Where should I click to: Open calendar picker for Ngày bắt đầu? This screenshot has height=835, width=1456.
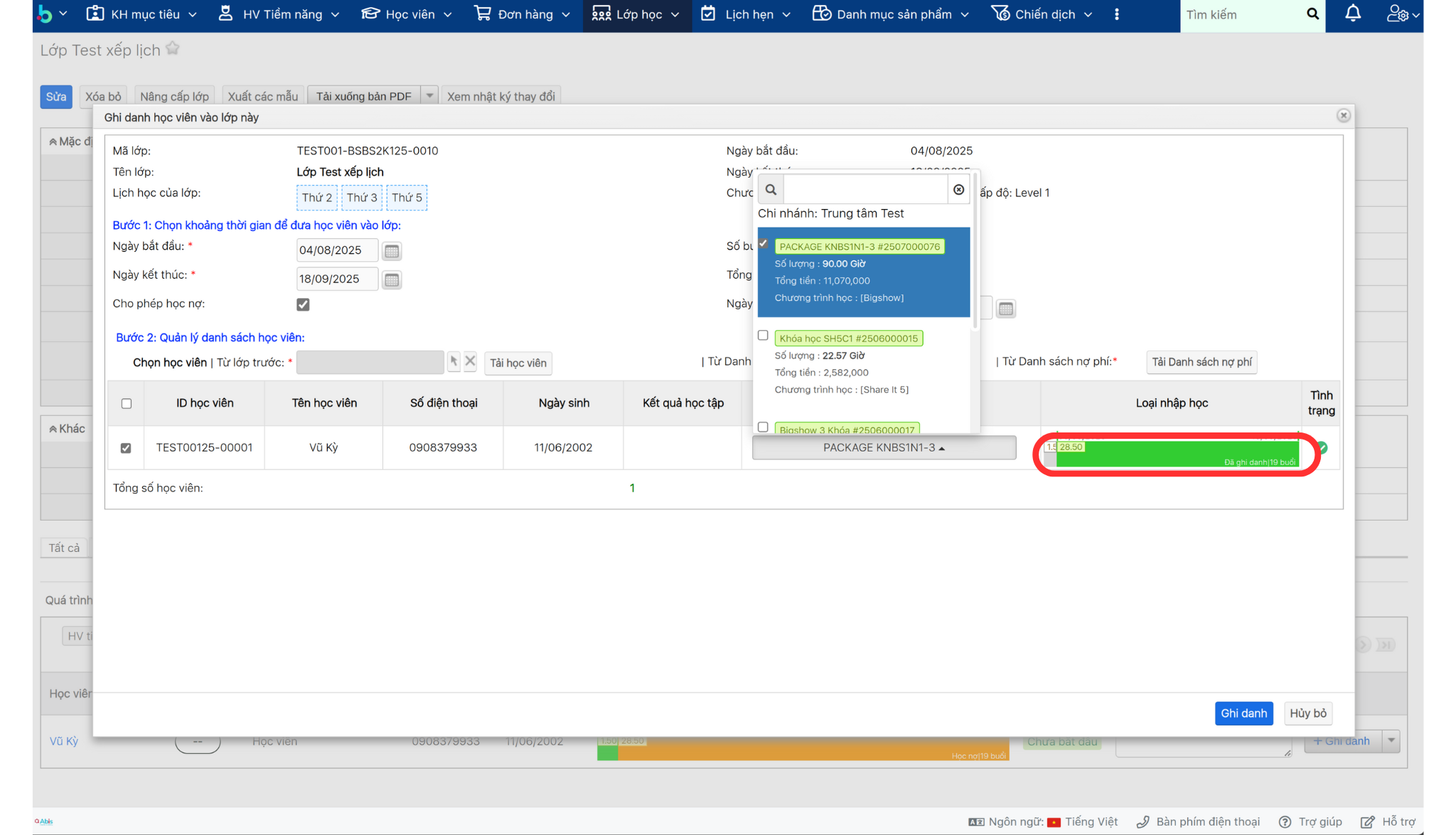(x=392, y=251)
